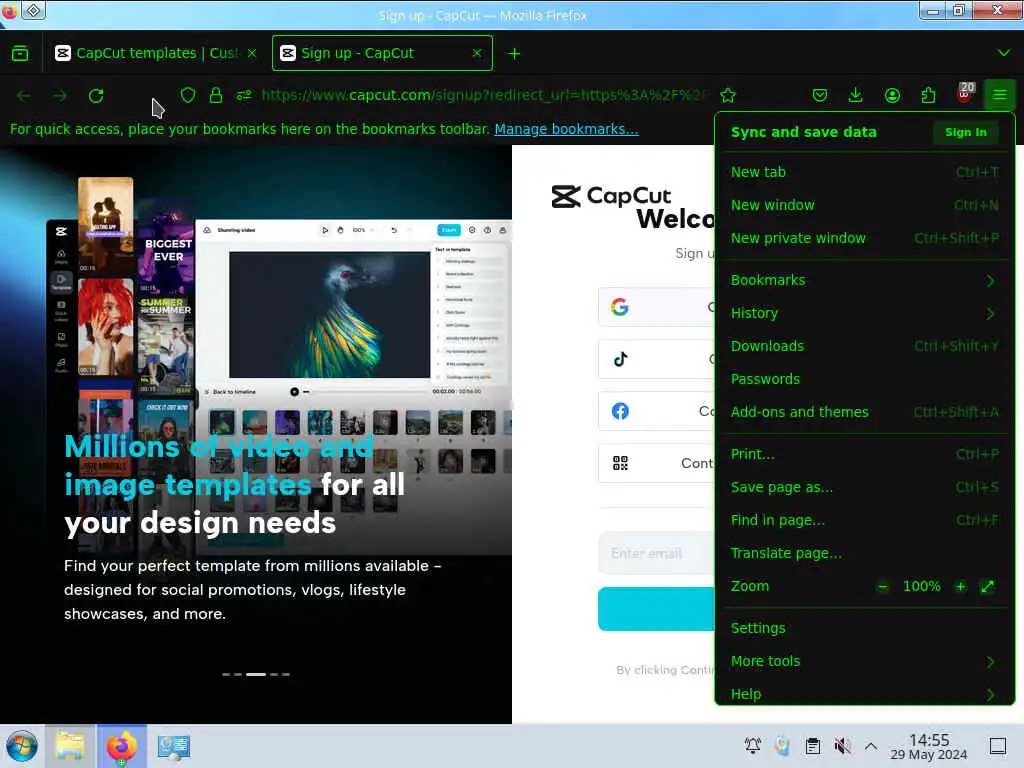The width and height of the screenshot is (1024, 768).
Task: Open the Firefox View icon in tab bar
Action: coord(20,54)
